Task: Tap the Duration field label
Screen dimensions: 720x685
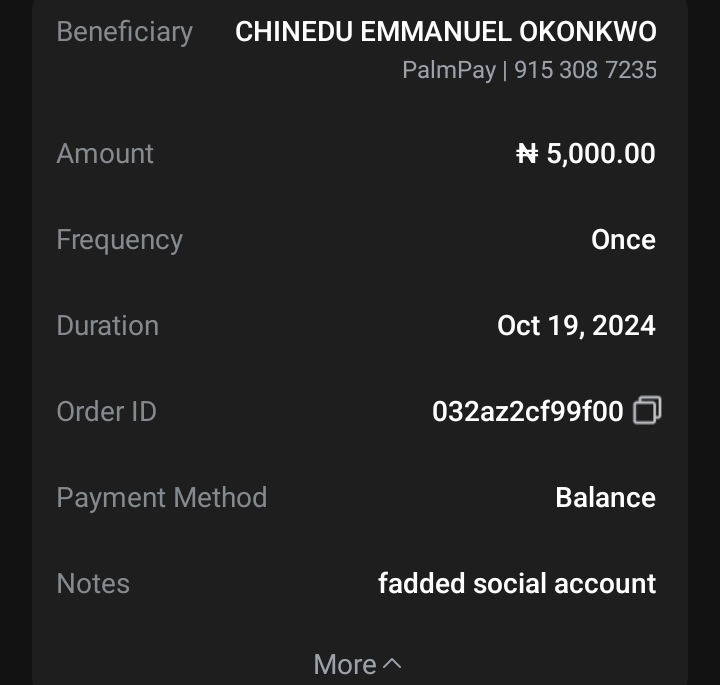Action: (x=107, y=326)
